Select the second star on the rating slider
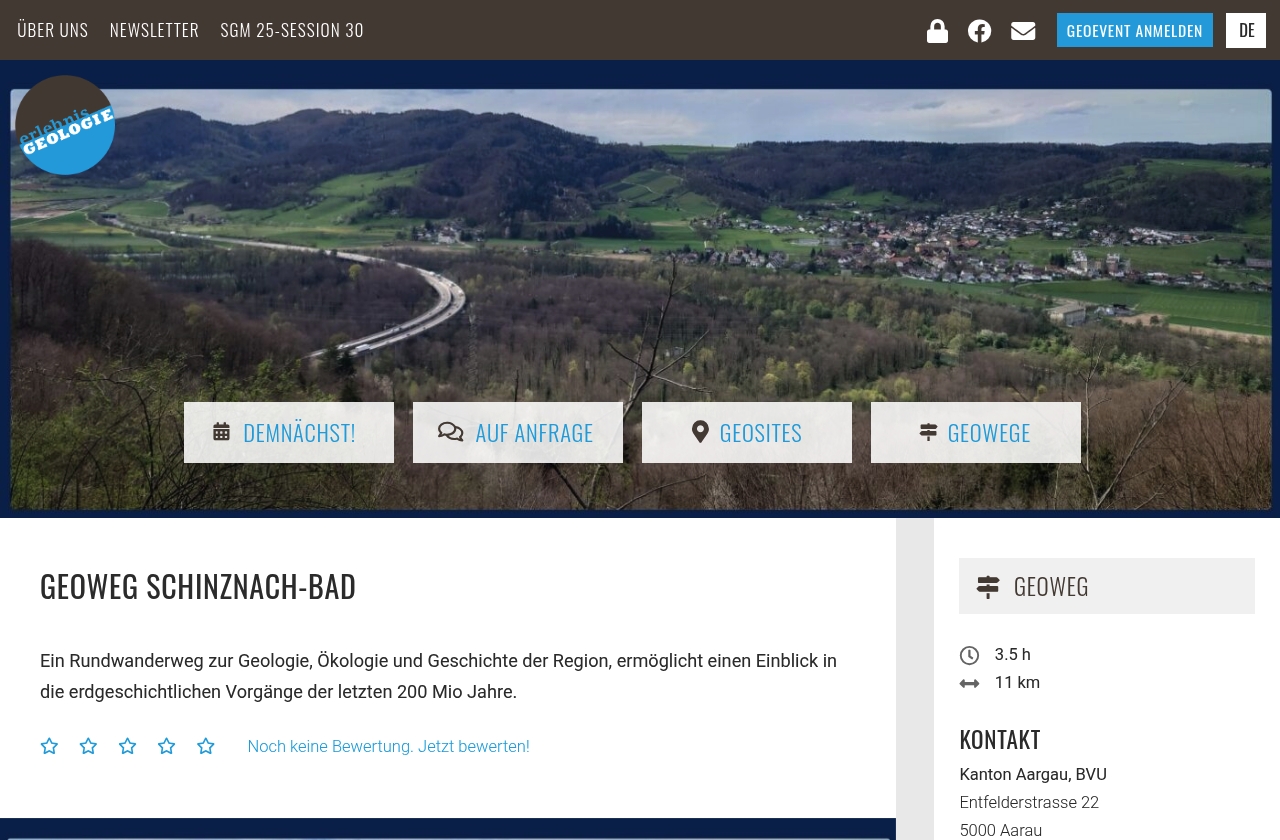The height and width of the screenshot is (840, 1280). click(x=88, y=746)
